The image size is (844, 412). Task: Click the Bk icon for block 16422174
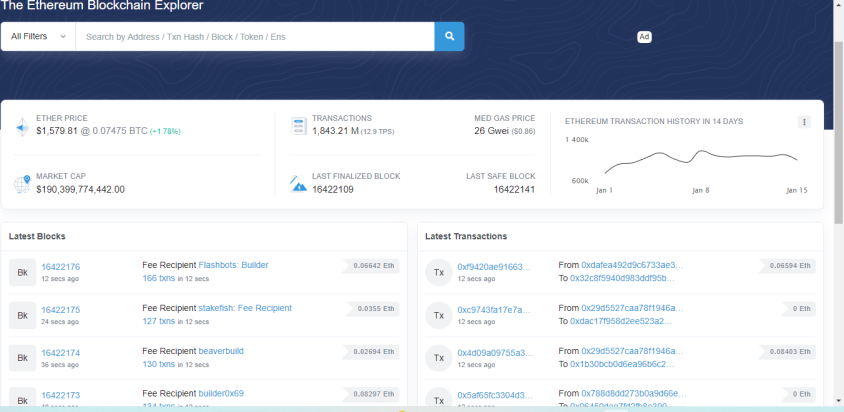(x=23, y=358)
